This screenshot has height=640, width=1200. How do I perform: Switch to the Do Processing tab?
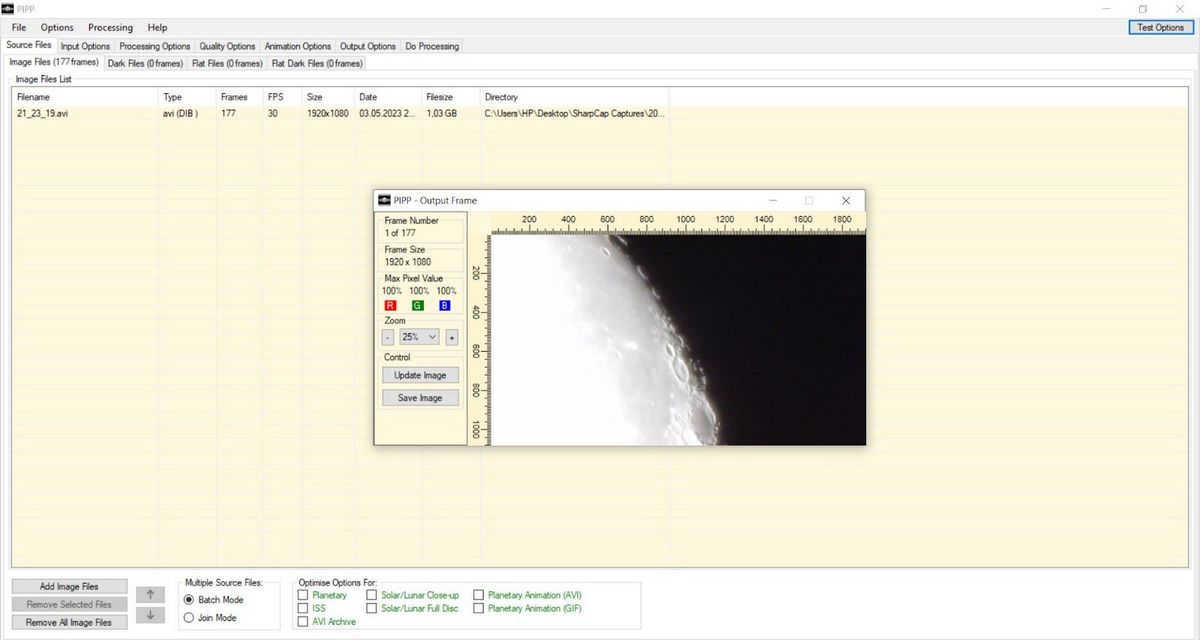pos(432,46)
